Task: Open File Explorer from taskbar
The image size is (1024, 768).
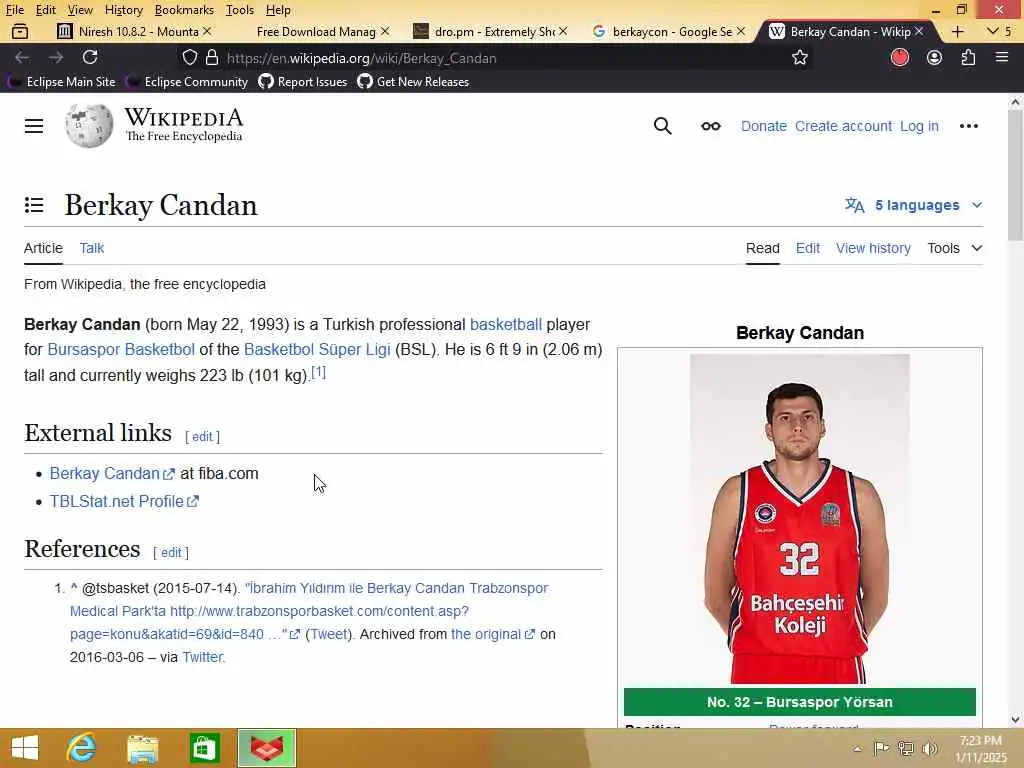Action: tap(142, 748)
